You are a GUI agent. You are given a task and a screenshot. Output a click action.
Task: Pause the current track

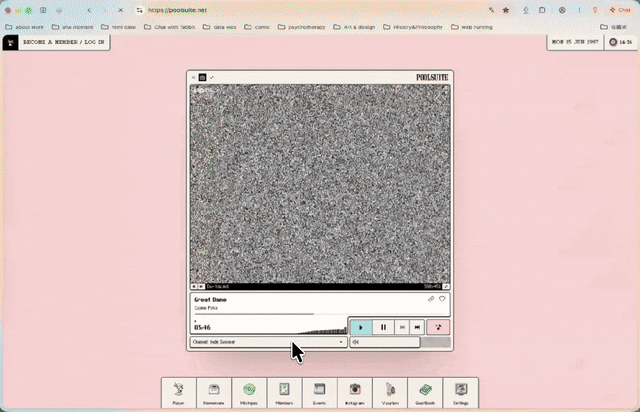coord(383,327)
